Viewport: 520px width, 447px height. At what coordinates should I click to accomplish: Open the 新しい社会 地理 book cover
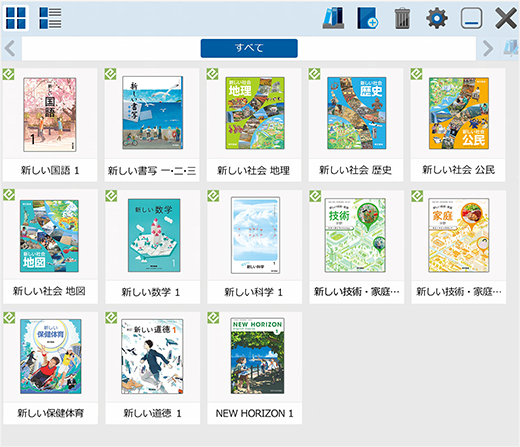point(255,113)
